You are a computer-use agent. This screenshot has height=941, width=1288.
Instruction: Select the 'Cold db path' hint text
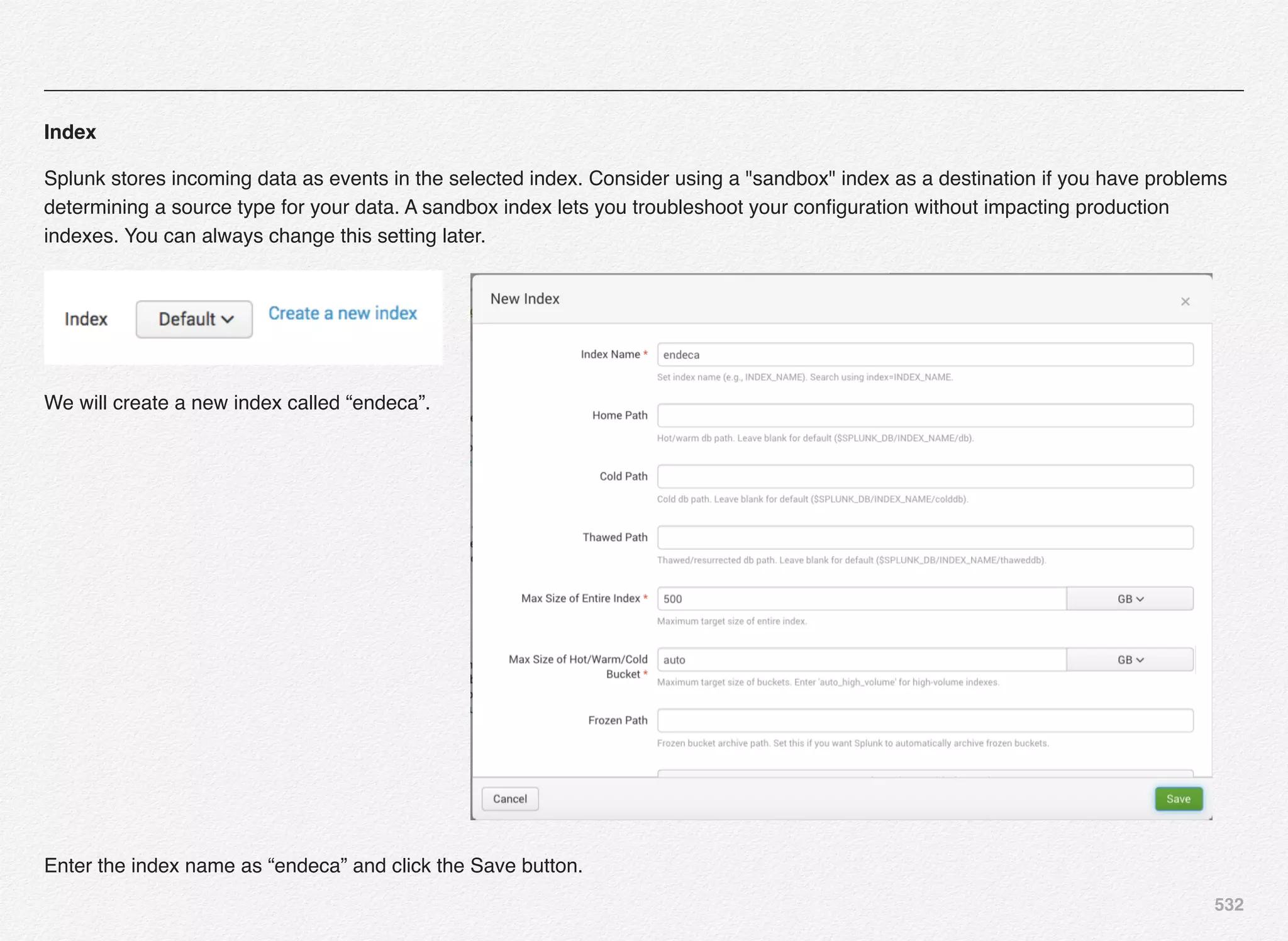click(x=813, y=499)
